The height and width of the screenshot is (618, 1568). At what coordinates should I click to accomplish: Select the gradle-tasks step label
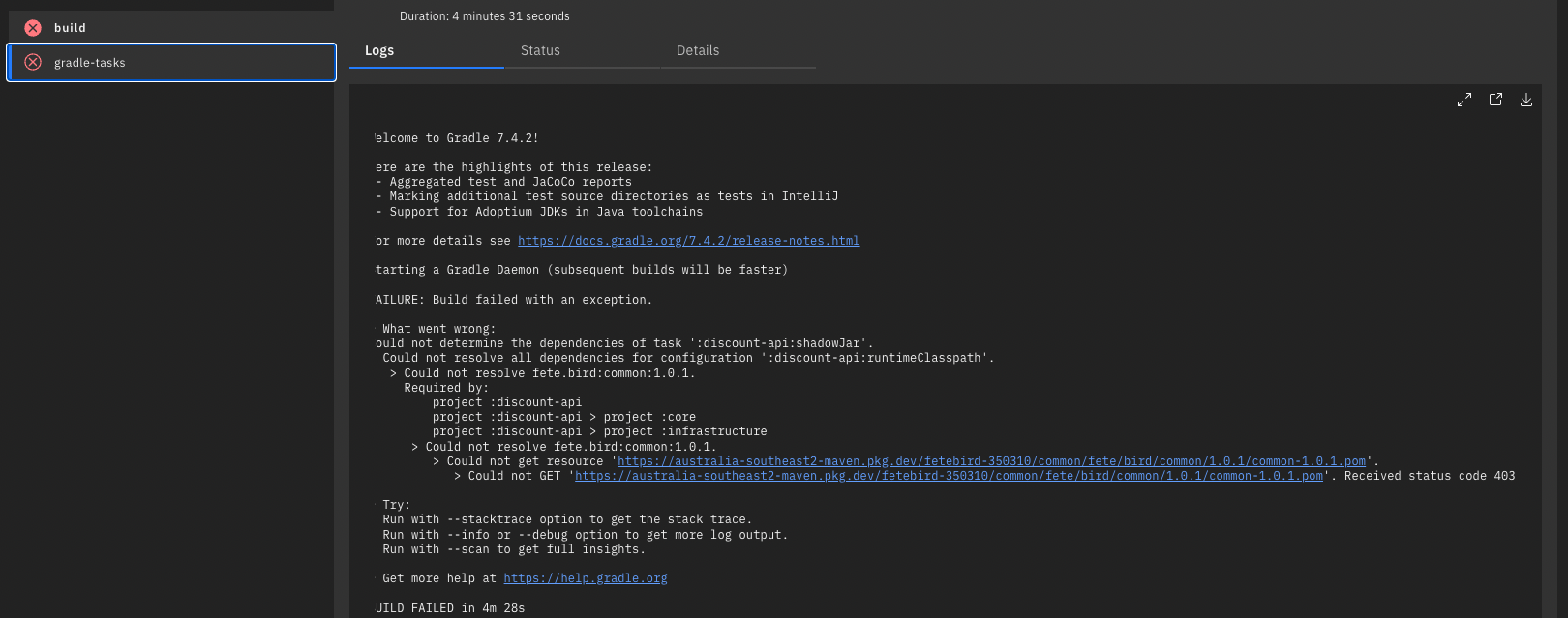pyautogui.click(x=90, y=63)
